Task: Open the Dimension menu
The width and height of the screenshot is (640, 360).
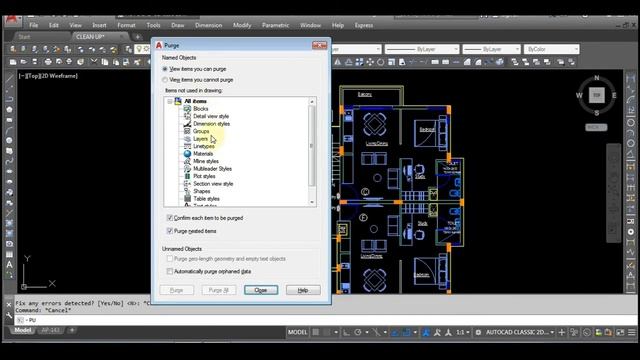Action: tap(209, 25)
